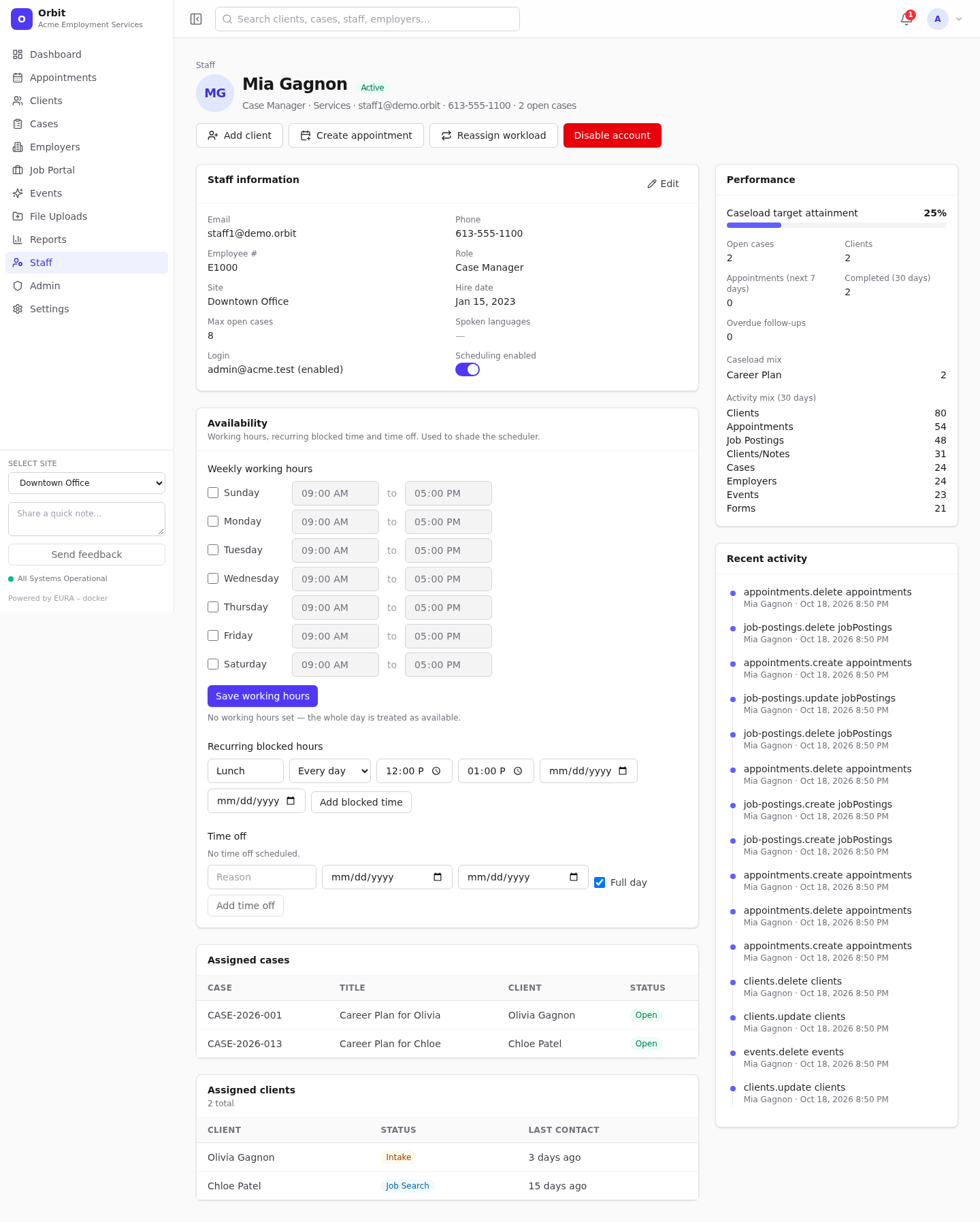The height and width of the screenshot is (1222, 980).
Task: Click the Events sparkle icon in sidebar
Action: coord(18,193)
